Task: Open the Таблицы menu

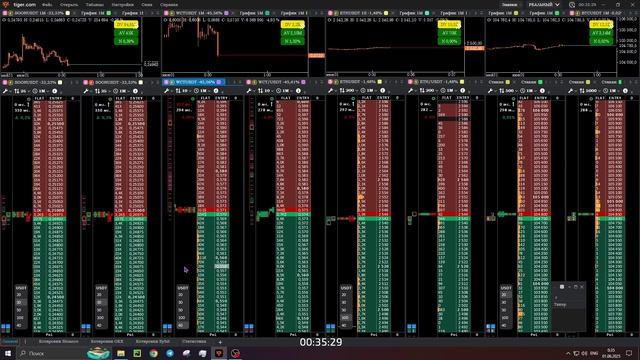Action: [94, 5]
